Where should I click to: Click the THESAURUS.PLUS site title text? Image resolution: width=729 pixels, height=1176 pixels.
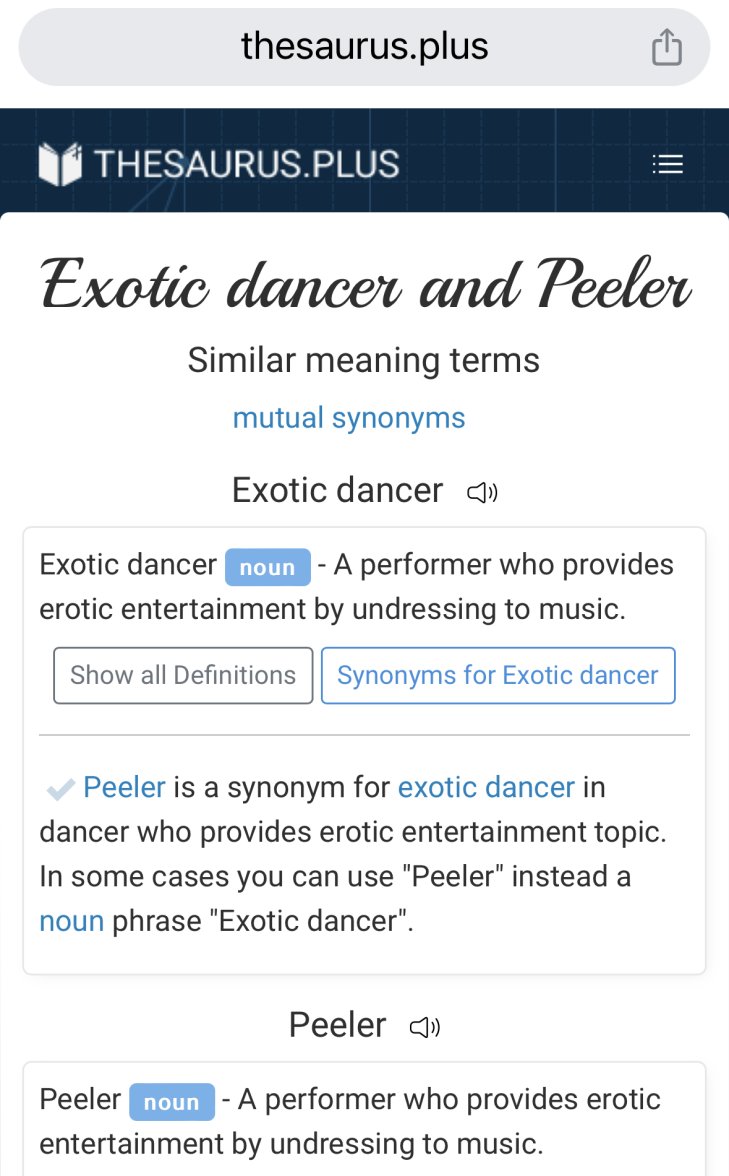point(247,164)
